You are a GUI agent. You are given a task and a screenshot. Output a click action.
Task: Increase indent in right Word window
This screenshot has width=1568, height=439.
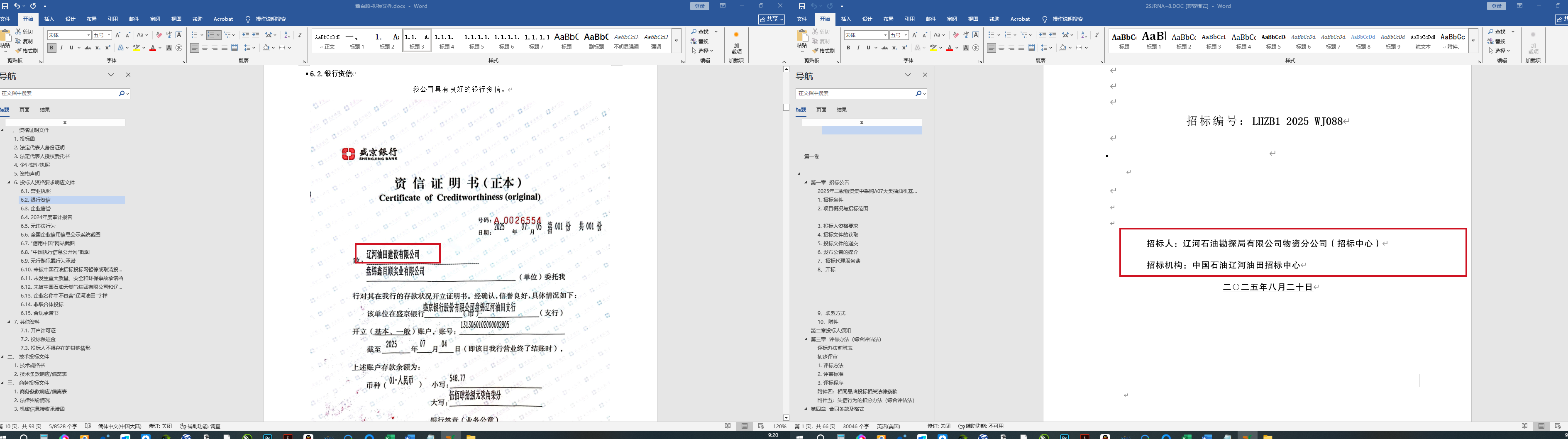click(1053, 35)
